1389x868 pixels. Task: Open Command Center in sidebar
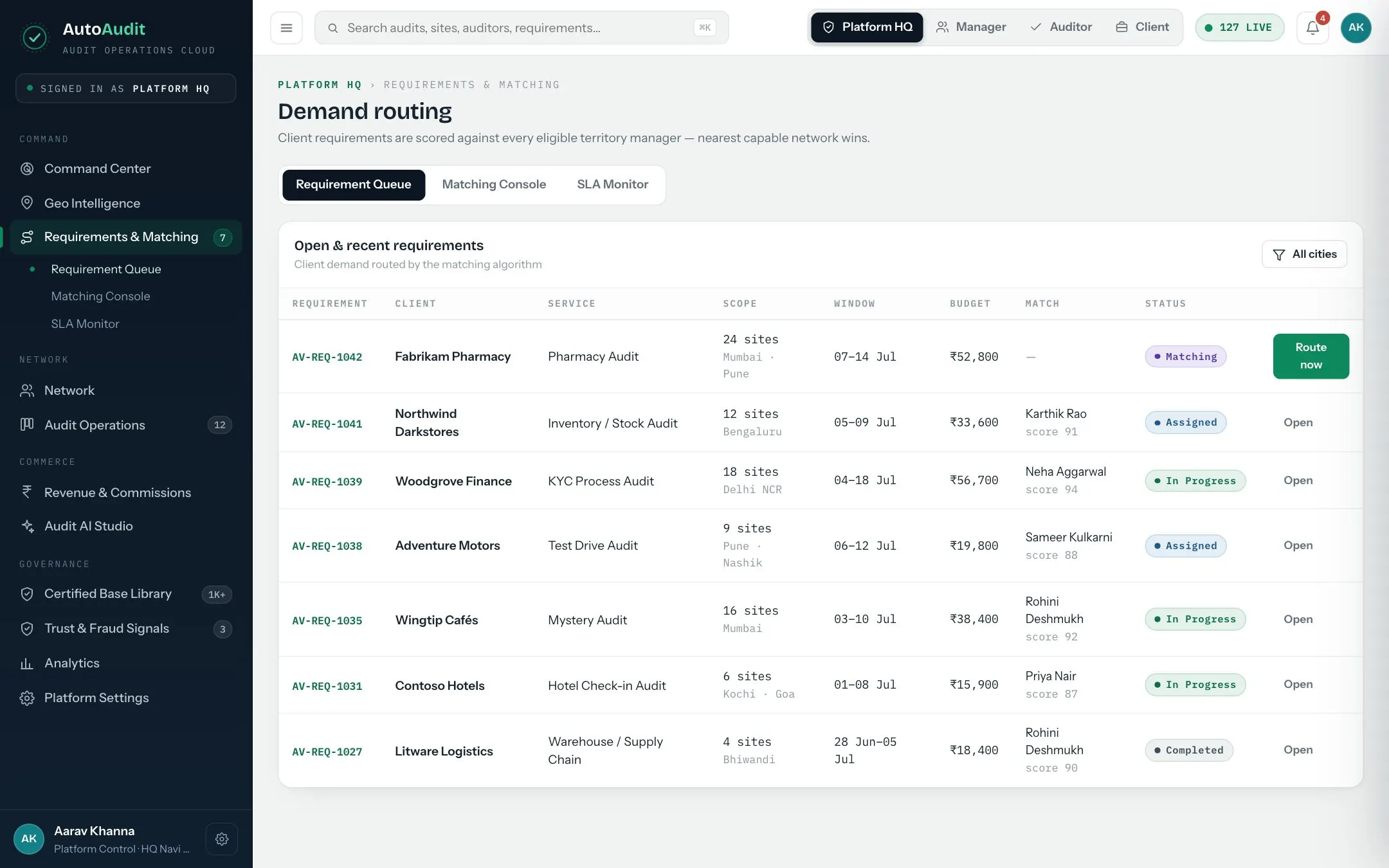(x=126, y=168)
